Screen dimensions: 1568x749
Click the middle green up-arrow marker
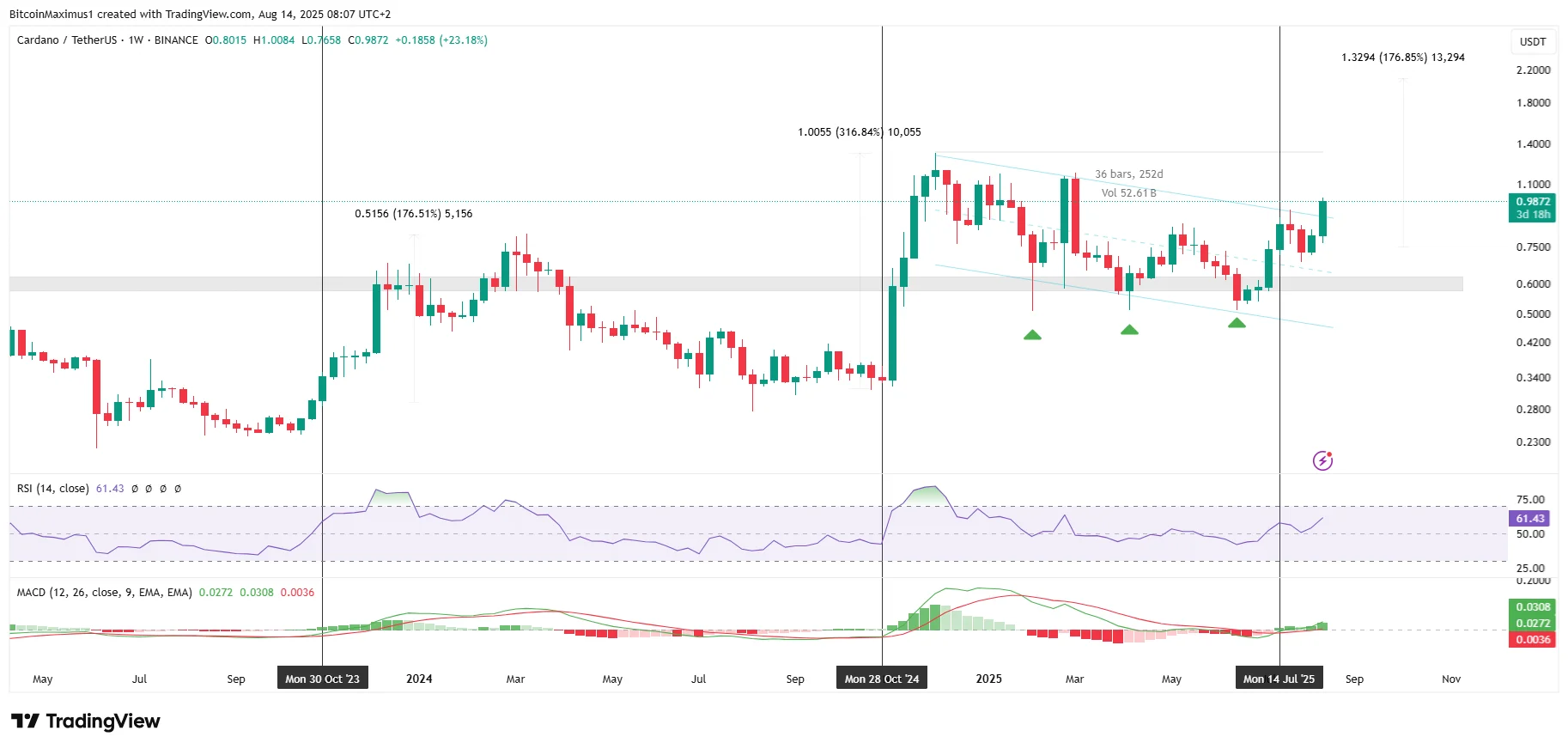(x=1129, y=330)
